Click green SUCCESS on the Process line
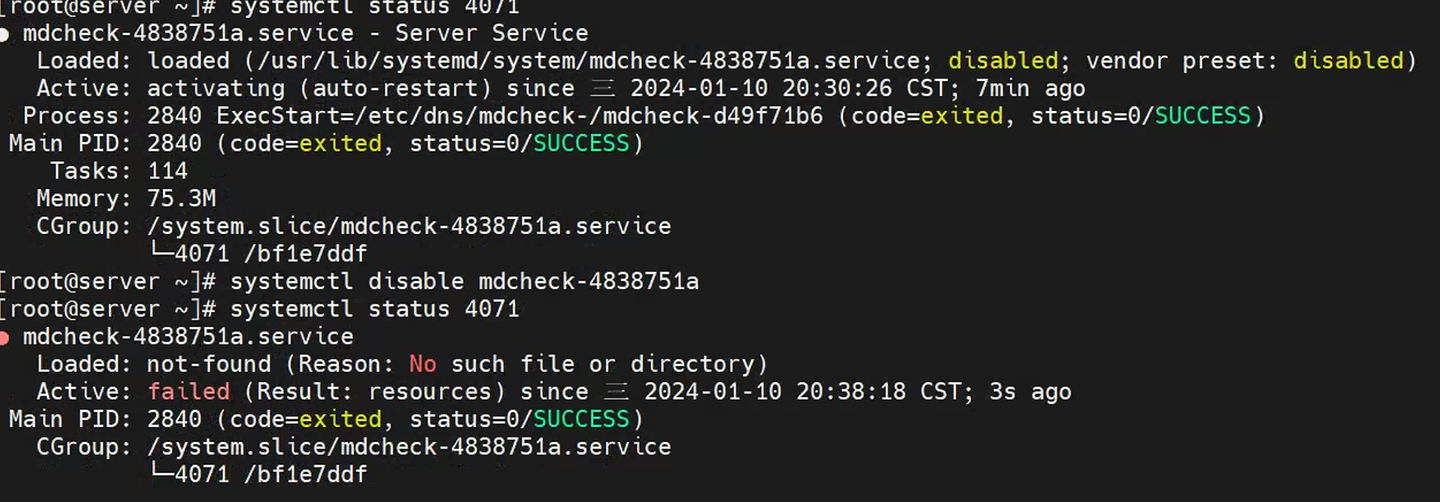The image size is (1440, 502). [1203, 116]
